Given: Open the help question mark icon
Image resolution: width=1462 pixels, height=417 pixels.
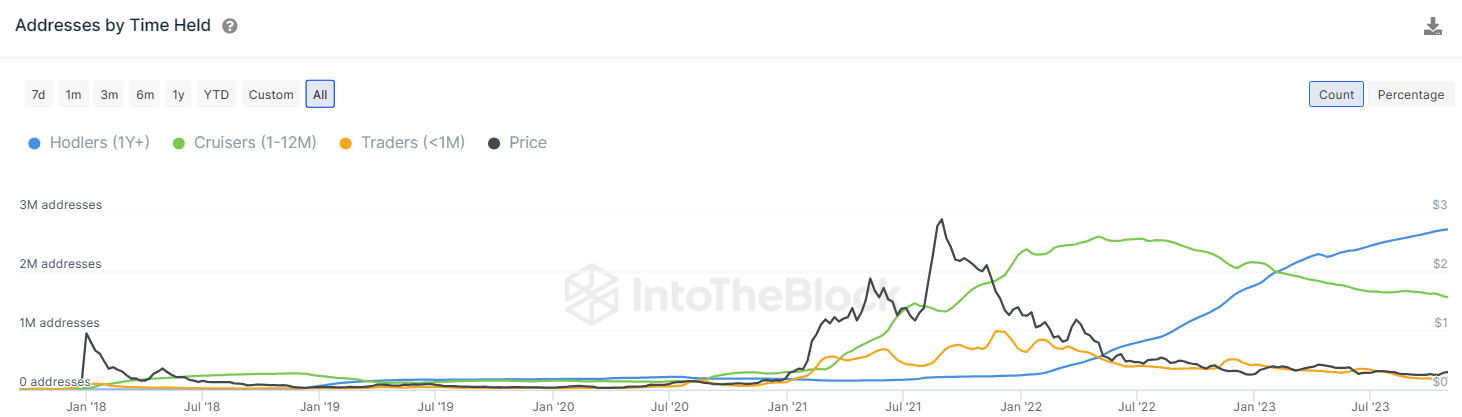Looking at the screenshot, I should click(x=230, y=27).
